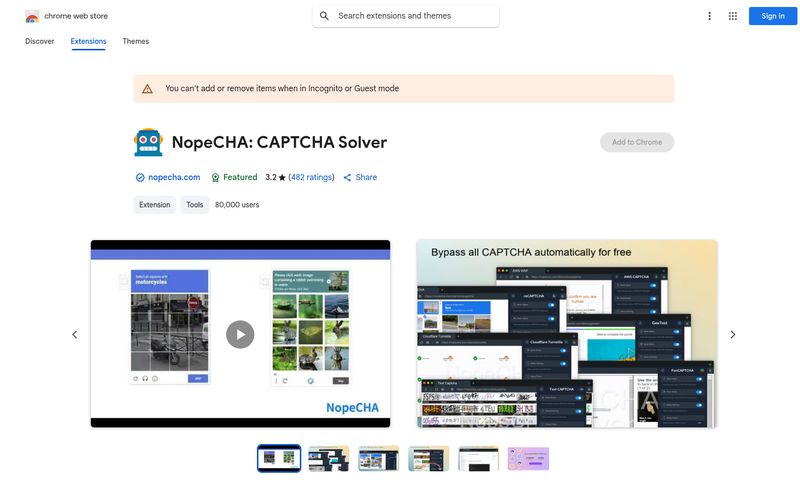800x496 pixels.
Task: Open the nopecha.com publisher link
Action: click(174, 177)
